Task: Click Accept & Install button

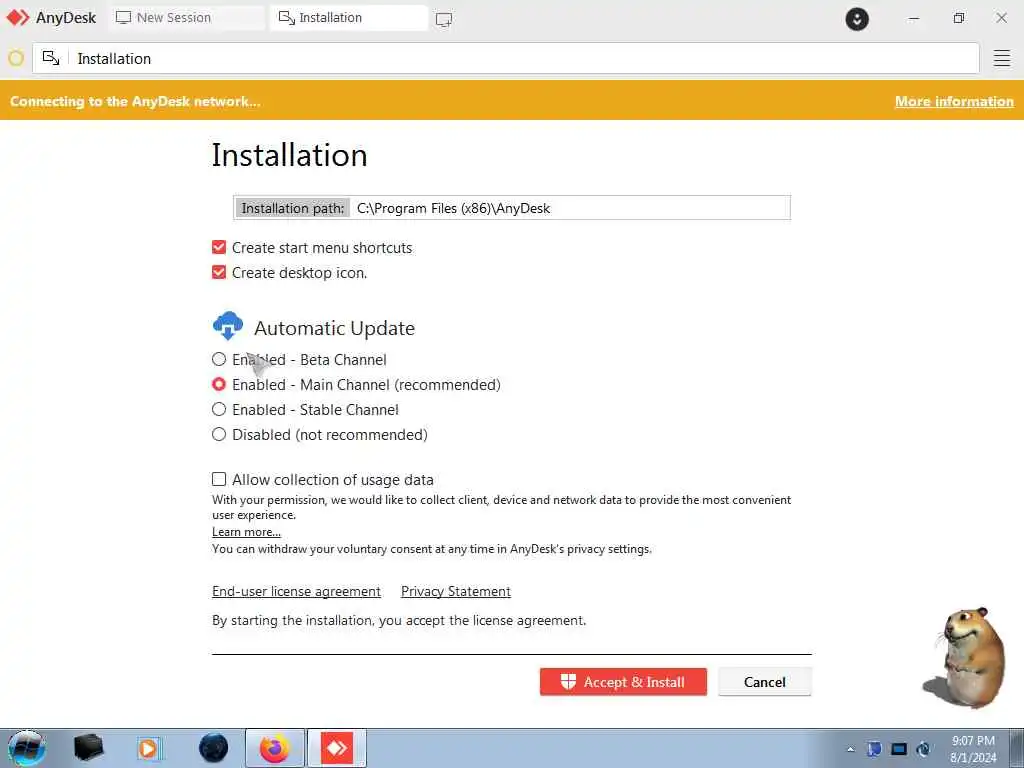Action: point(623,682)
